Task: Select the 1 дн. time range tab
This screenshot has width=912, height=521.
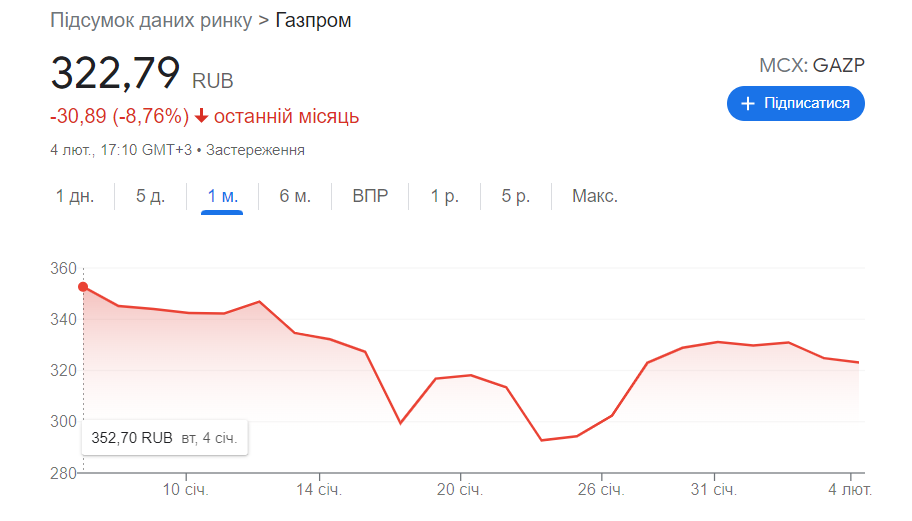Action: [x=75, y=196]
